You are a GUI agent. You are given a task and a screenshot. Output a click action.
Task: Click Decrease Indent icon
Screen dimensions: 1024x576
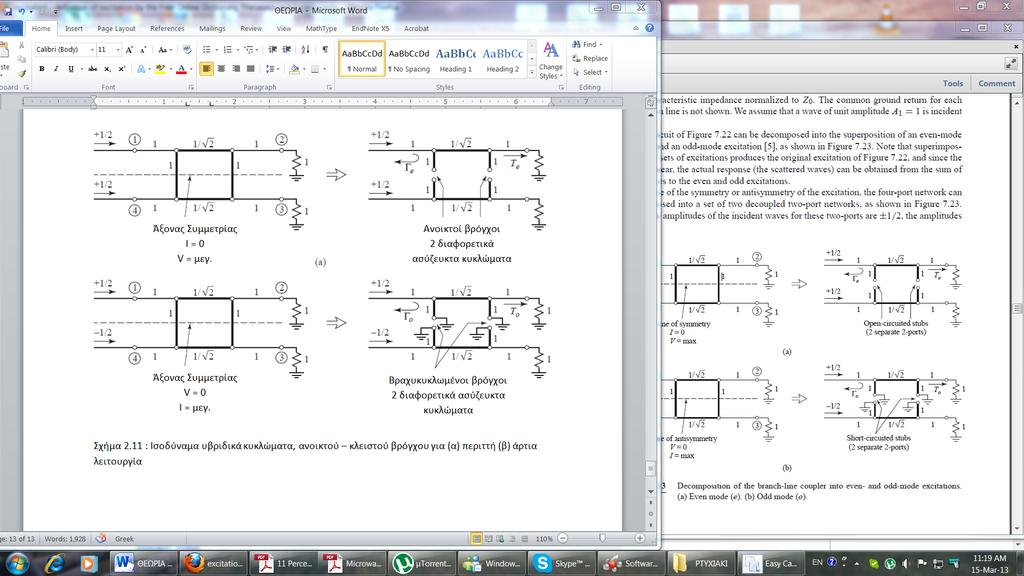[272, 50]
